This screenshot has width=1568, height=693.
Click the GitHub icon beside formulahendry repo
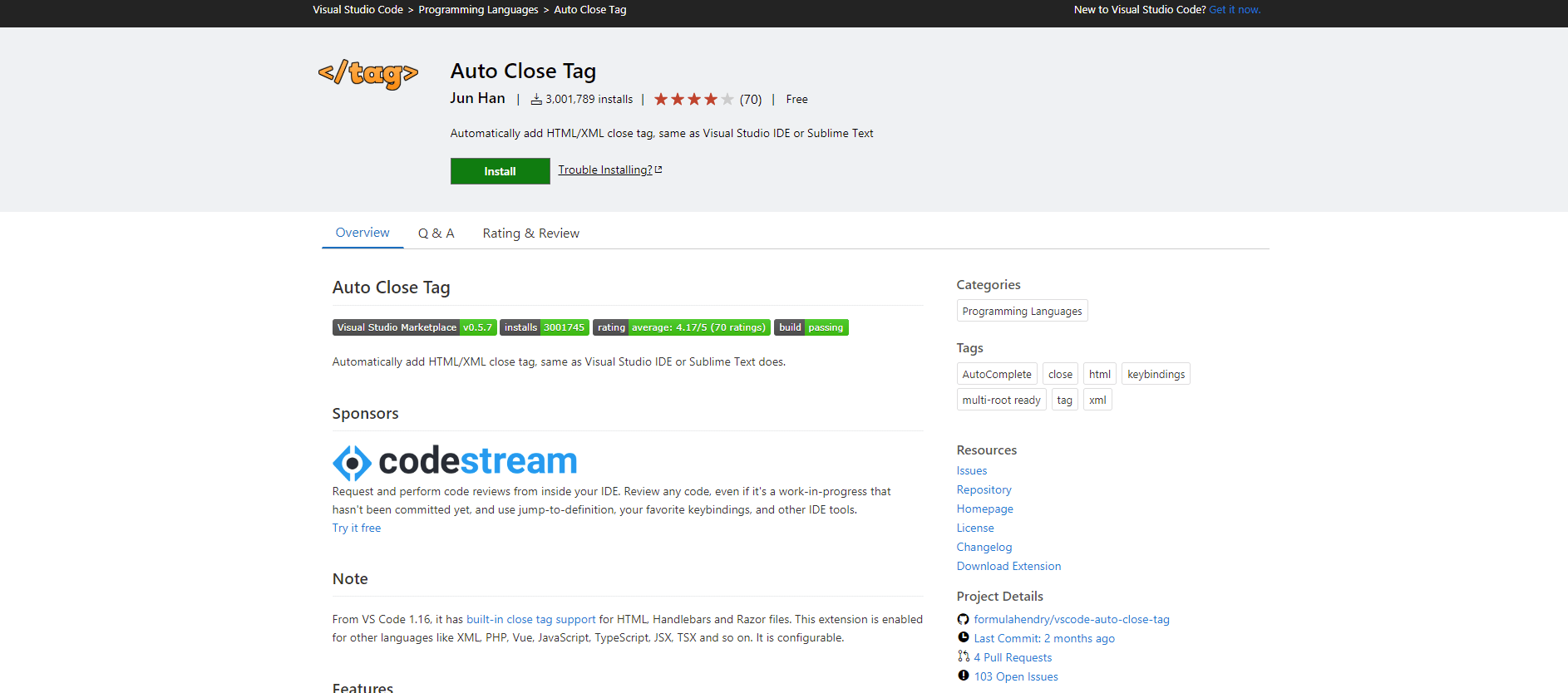[963, 619]
